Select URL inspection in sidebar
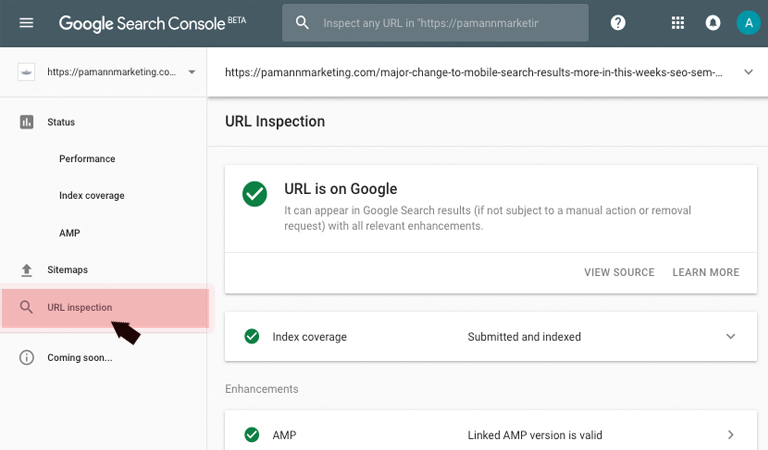The image size is (768, 450). [x=105, y=308]
